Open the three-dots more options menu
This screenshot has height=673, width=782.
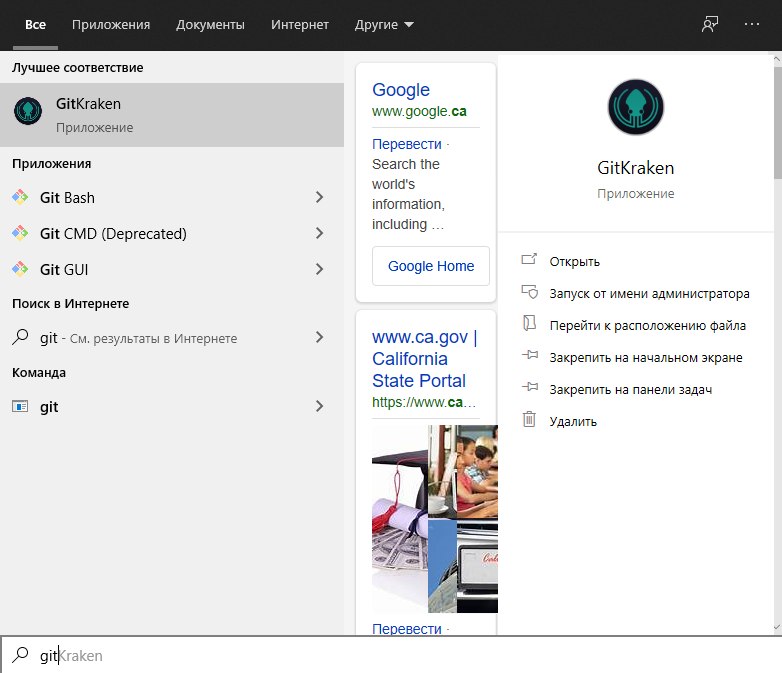click(x=752, y=25)
